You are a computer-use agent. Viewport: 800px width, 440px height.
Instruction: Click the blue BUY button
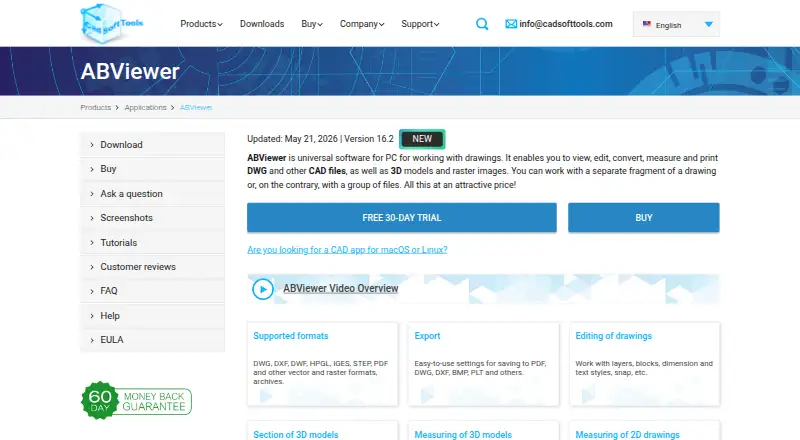643,218
